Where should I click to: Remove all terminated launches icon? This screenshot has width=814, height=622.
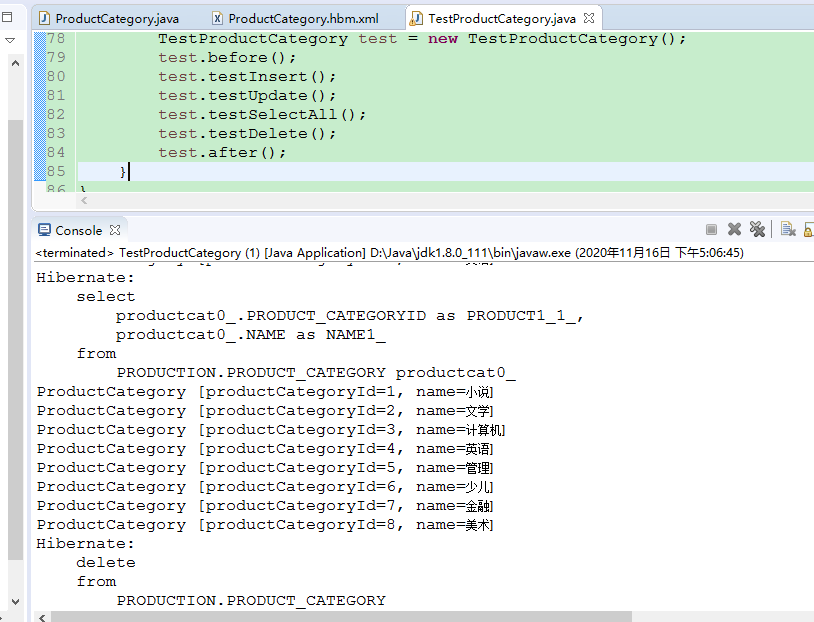757,229
